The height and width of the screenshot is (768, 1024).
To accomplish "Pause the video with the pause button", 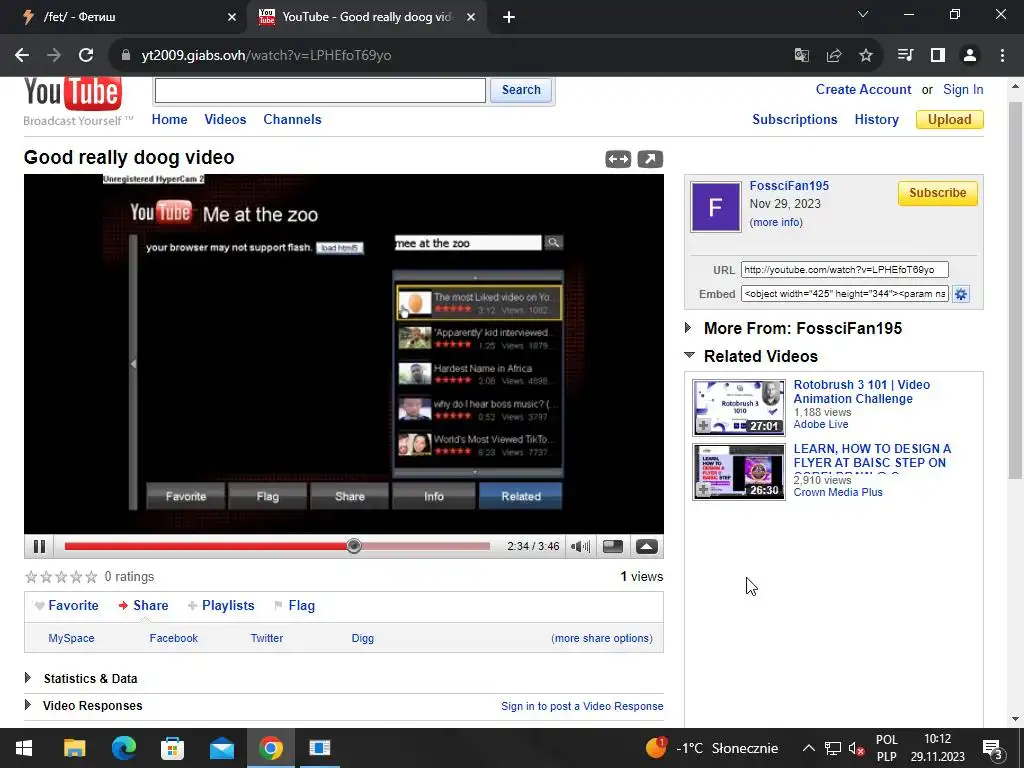I will coord(39,546).
